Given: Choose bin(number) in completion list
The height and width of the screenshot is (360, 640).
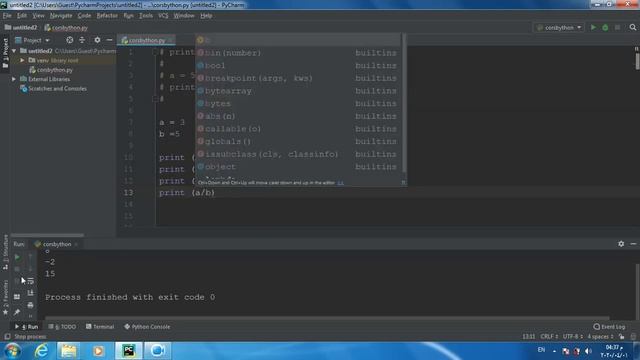Looking at the screenshot, I should pos(298,53).
